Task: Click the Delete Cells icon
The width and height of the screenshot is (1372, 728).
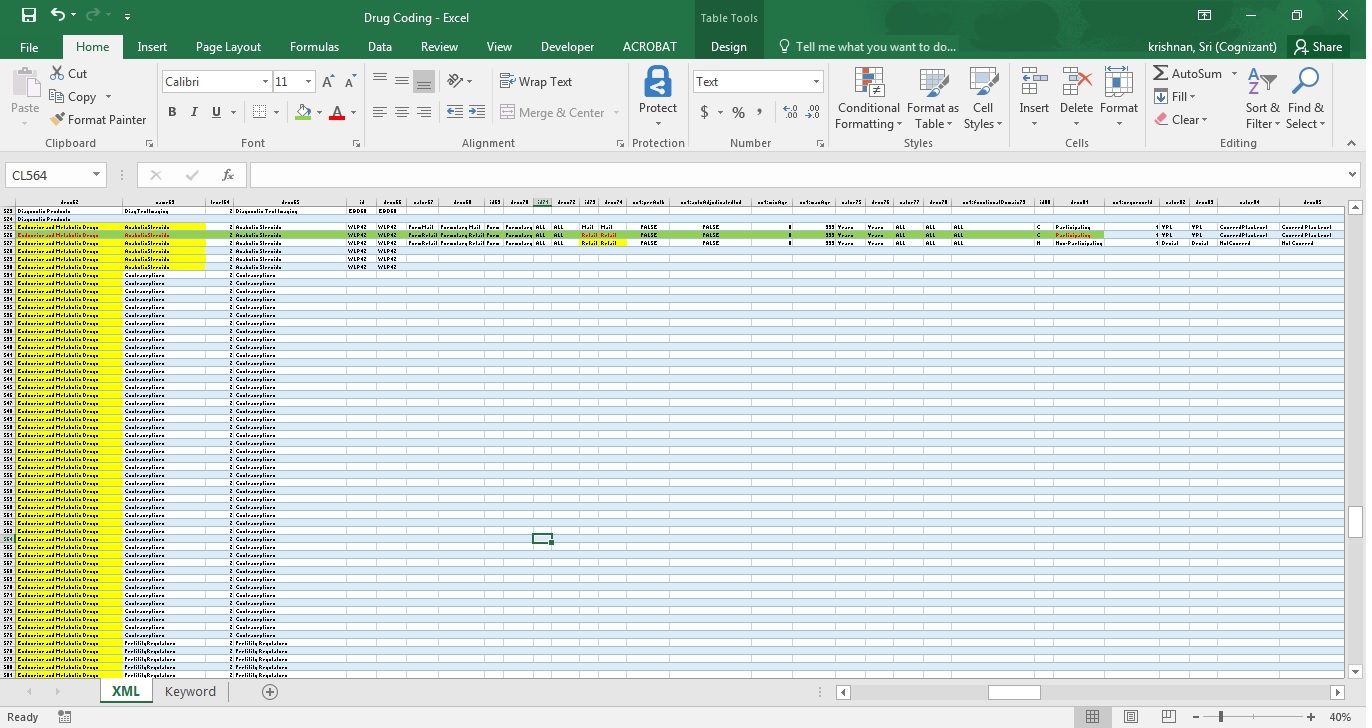Action: (1076, 98)
